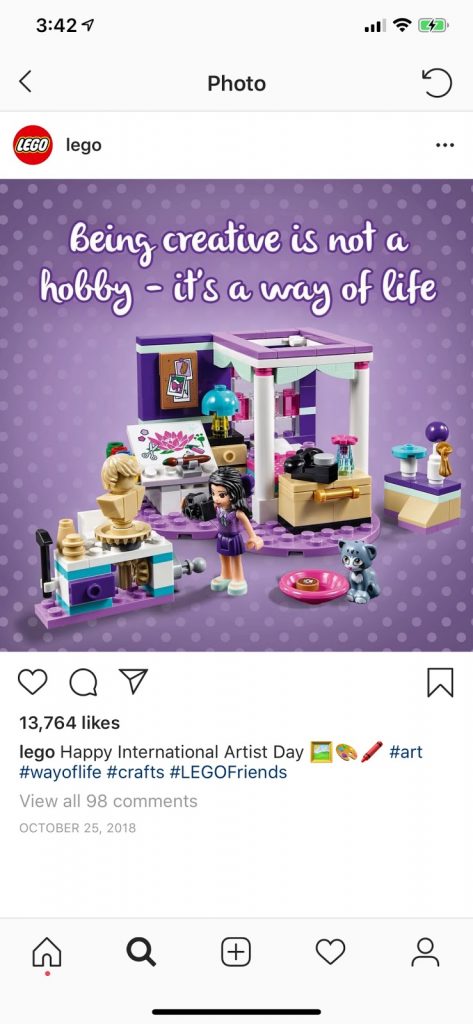The image size is (473, 1024).
Task: Tap the refresh icon beside Photo title
Action: tap(437, 83)
